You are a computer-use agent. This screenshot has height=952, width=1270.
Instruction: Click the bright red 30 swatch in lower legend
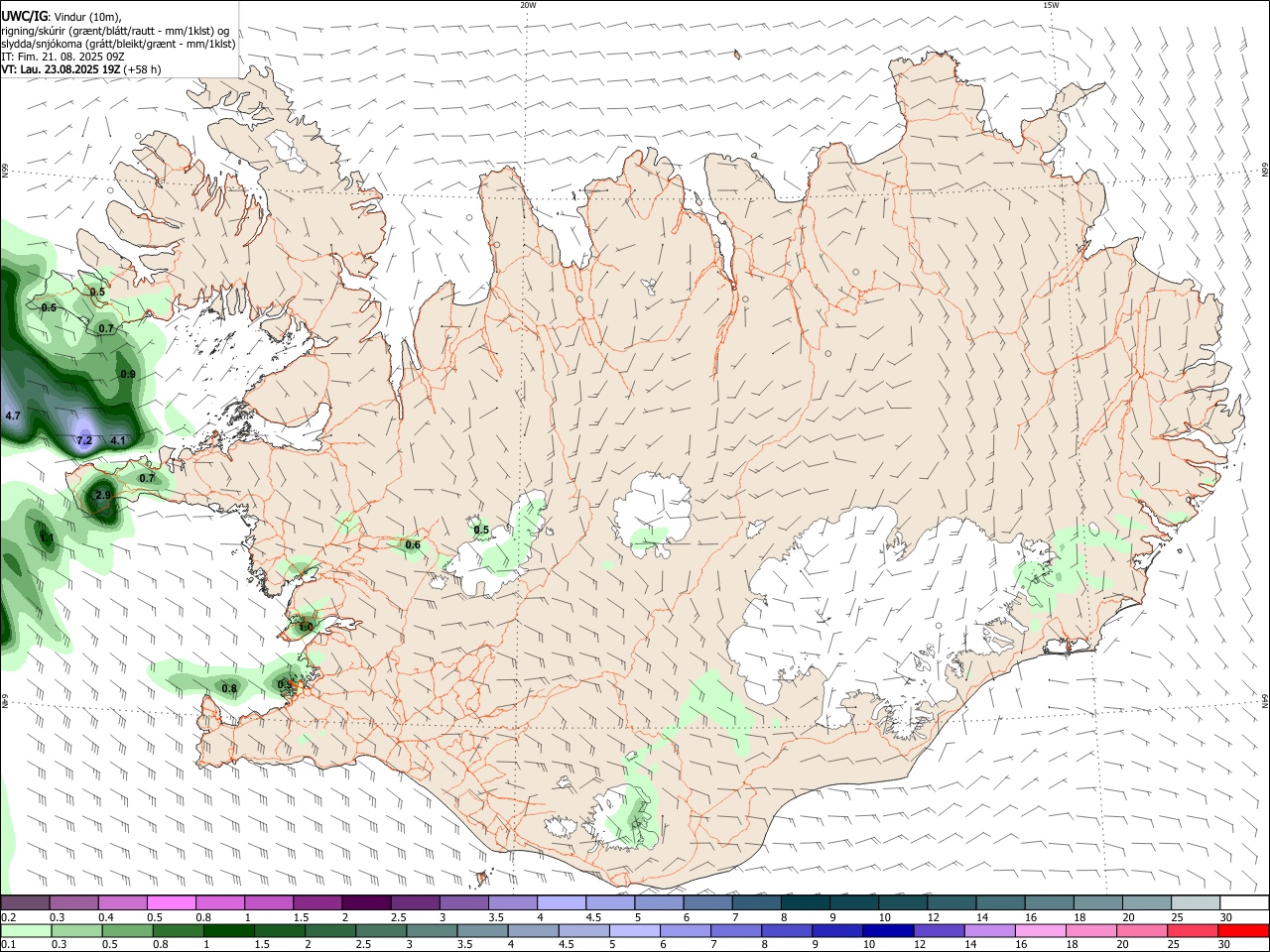pyautogui.click(x=1244, y=930)
